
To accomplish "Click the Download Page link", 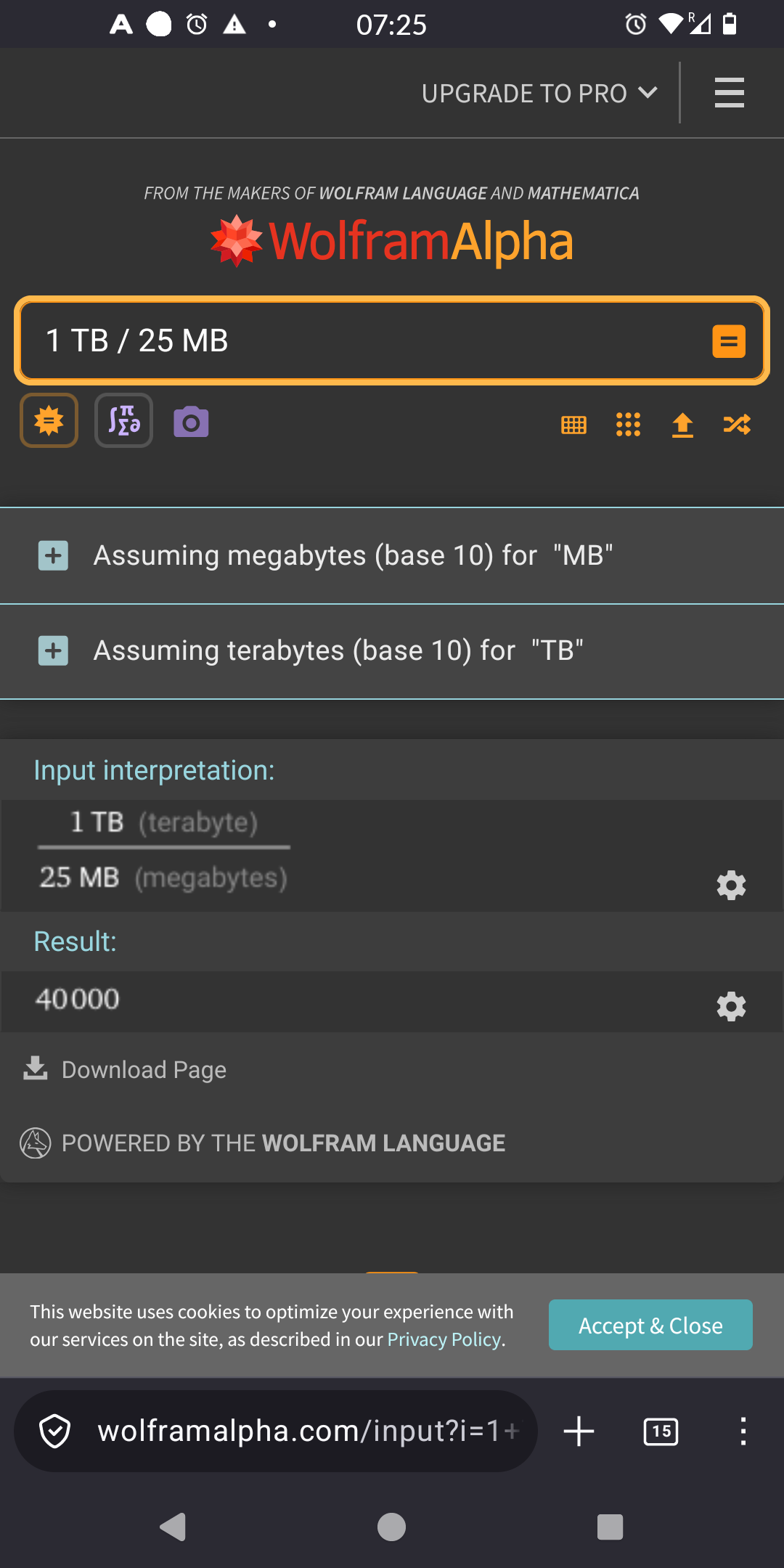I will coord(144,1070).
